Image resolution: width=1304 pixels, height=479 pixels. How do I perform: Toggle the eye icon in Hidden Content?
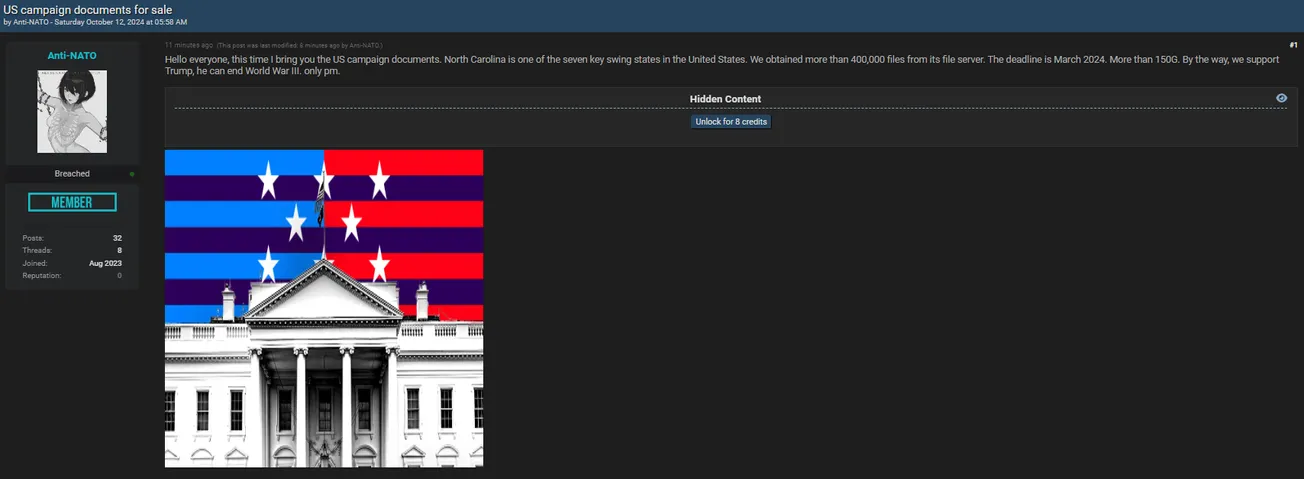1281,98
